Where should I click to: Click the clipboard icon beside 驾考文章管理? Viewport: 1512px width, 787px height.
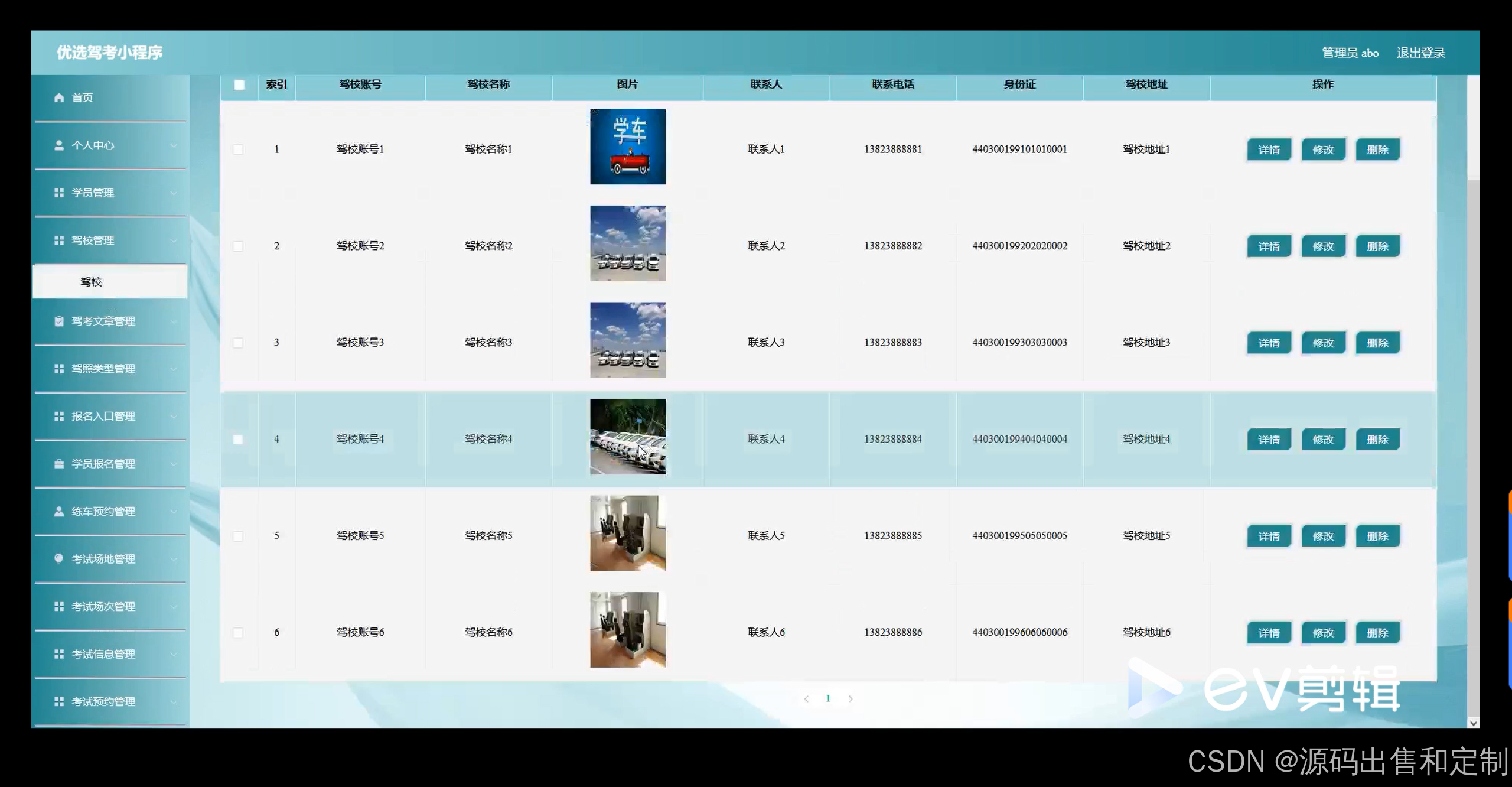(x=58, y=321)
